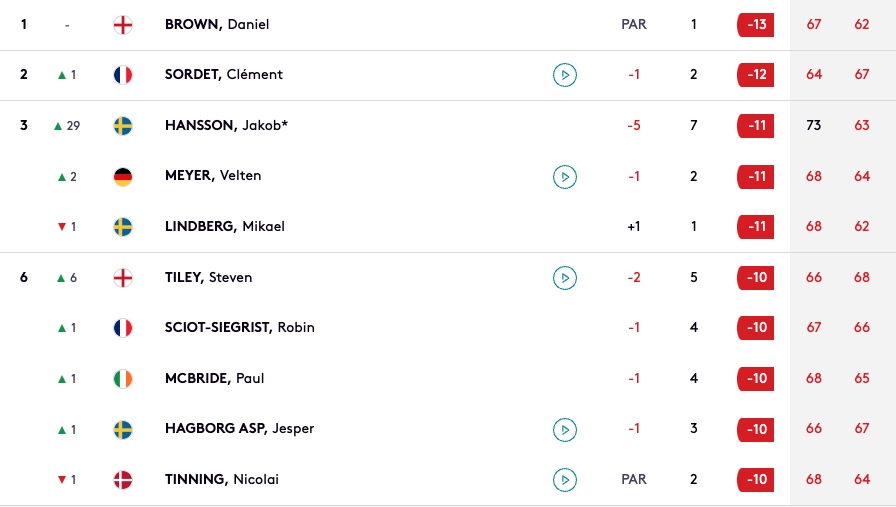This screenshot has height=507, width=896.
Task: Click the Denmark flag beside Tinning
Action: [123, 480]
